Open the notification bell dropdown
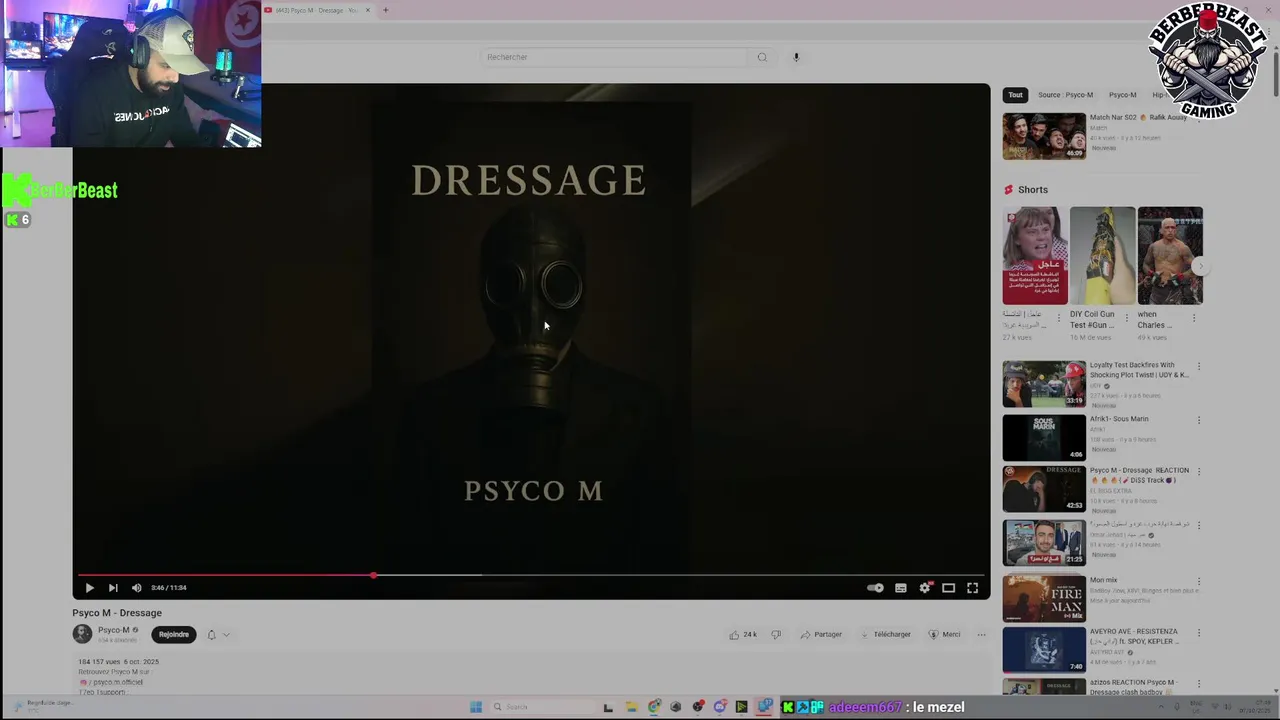Image resolution: width=1280 pixels, height=720 pixels. 218,634
